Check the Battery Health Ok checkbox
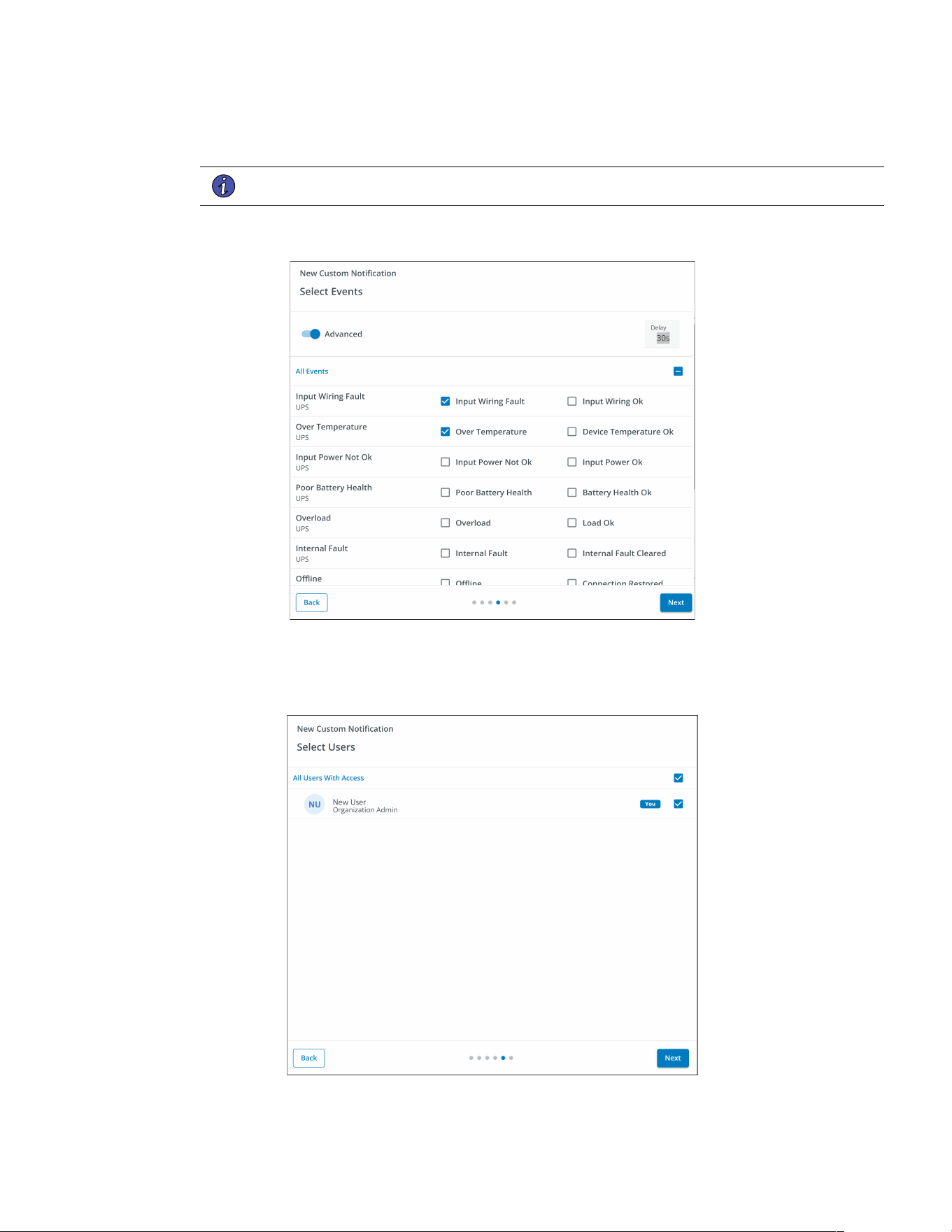 [571, 493]
